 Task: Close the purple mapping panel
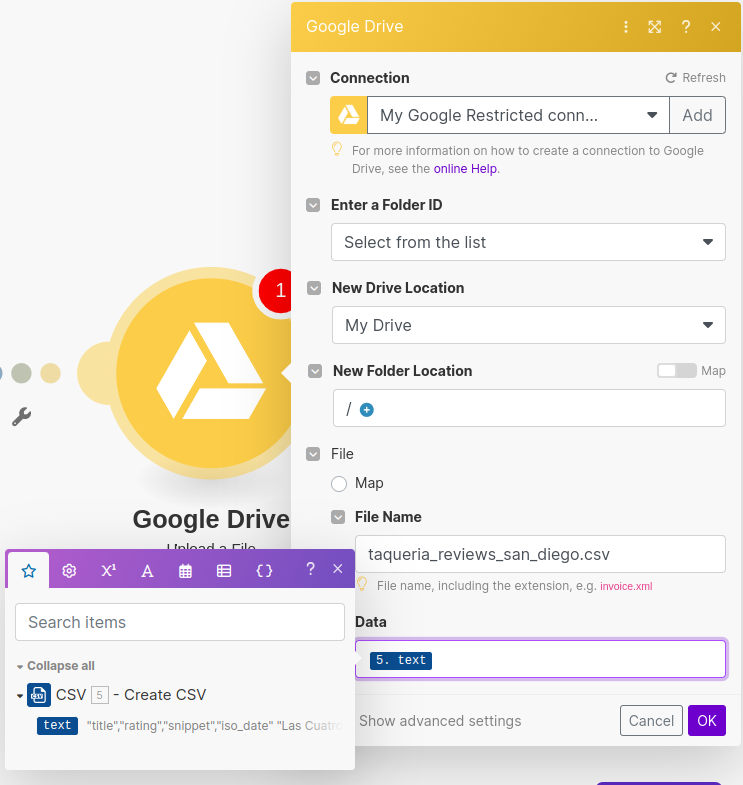[338, 569]
